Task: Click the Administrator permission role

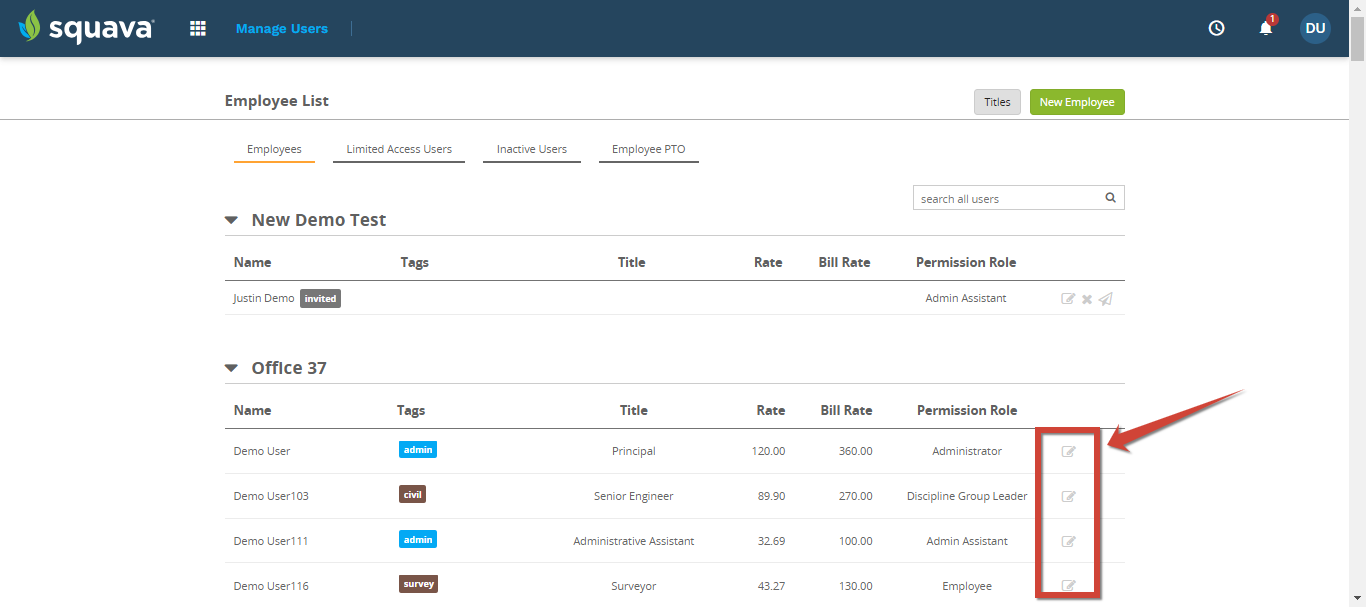Action: 967,451
